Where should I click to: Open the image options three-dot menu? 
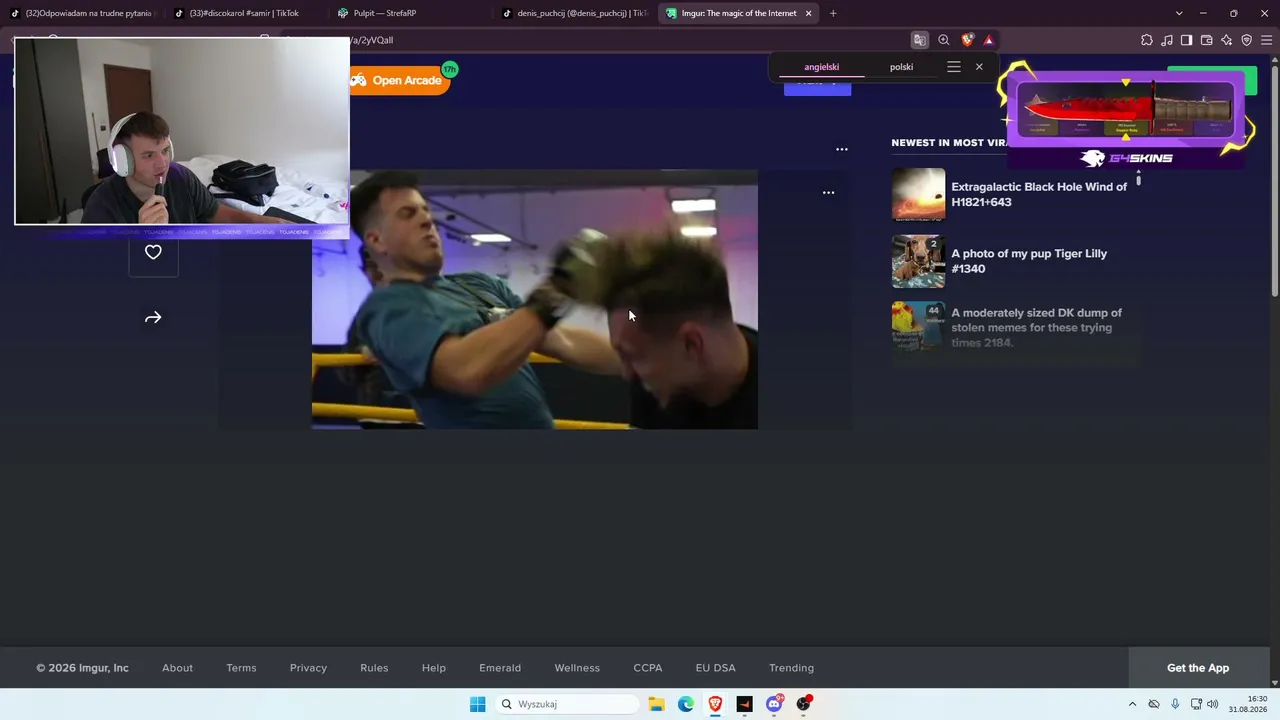[828, 192]
